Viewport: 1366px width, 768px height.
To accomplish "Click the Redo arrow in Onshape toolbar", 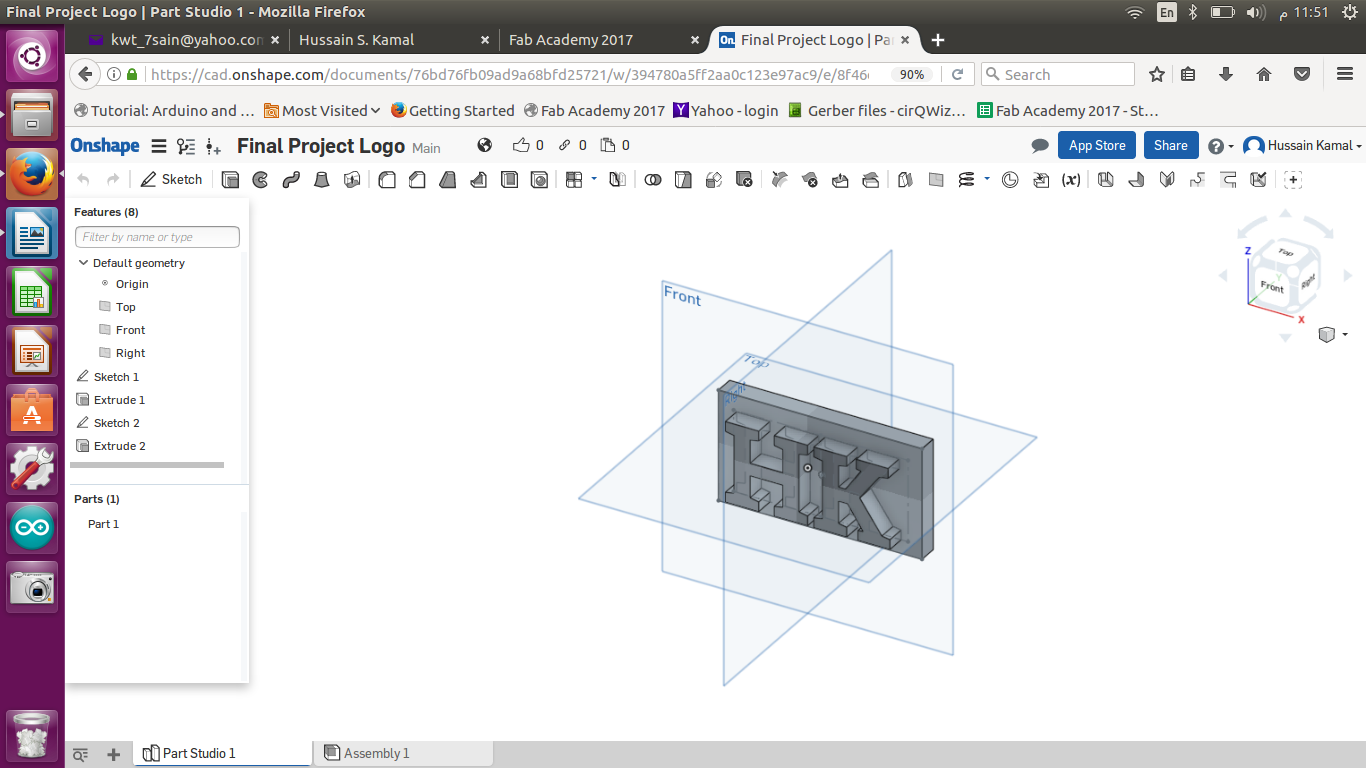I will click(x=113, y=180).
